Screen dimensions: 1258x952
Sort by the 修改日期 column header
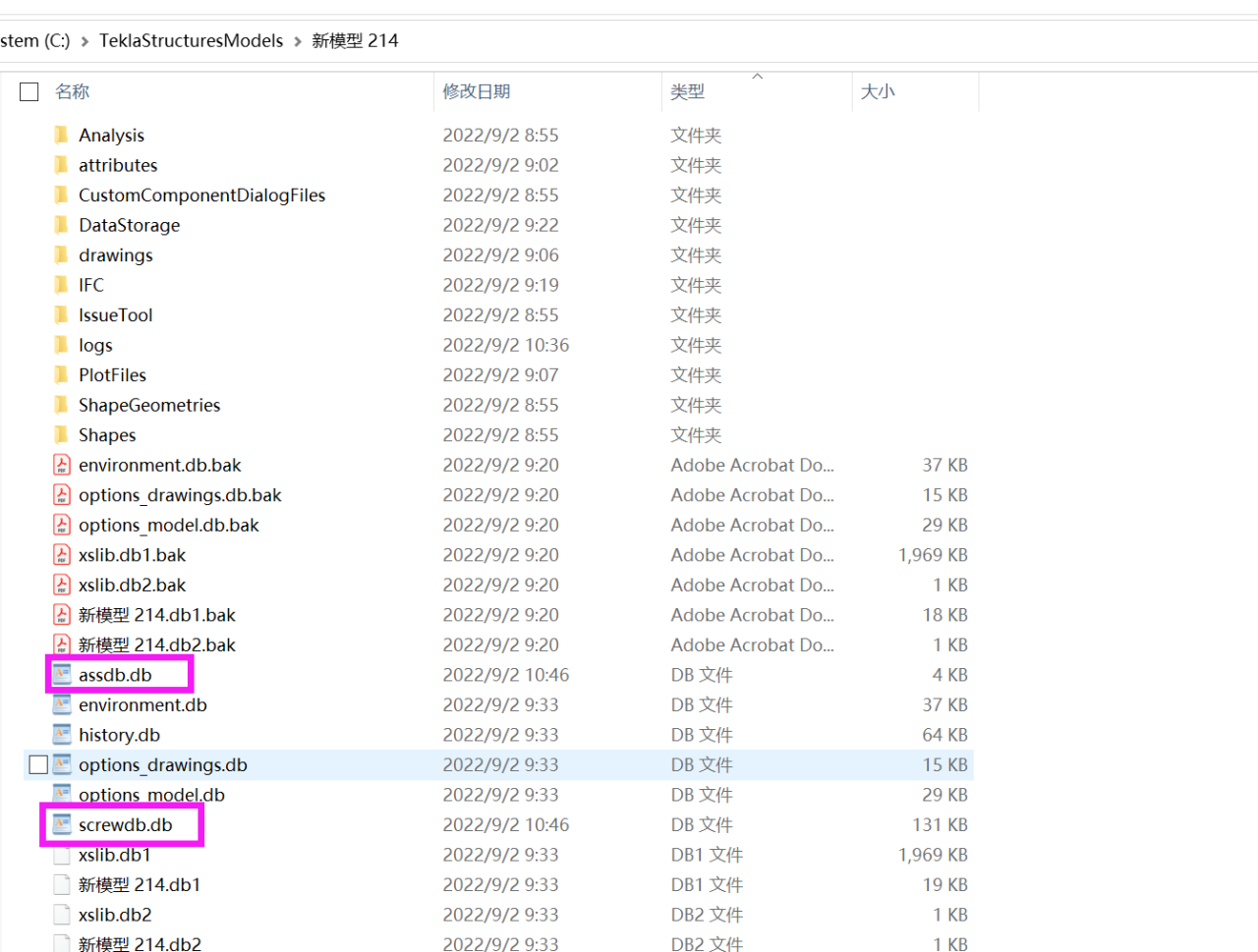pos(476,91)
